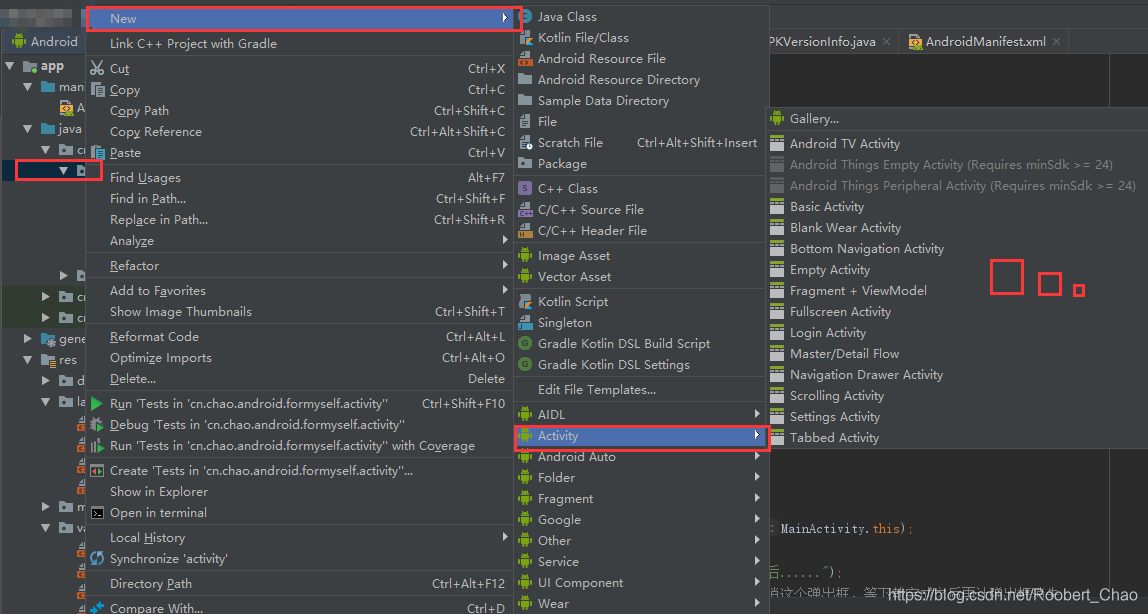Click the Image Asset android icon
1148x614 pixels.
point(525,255)
